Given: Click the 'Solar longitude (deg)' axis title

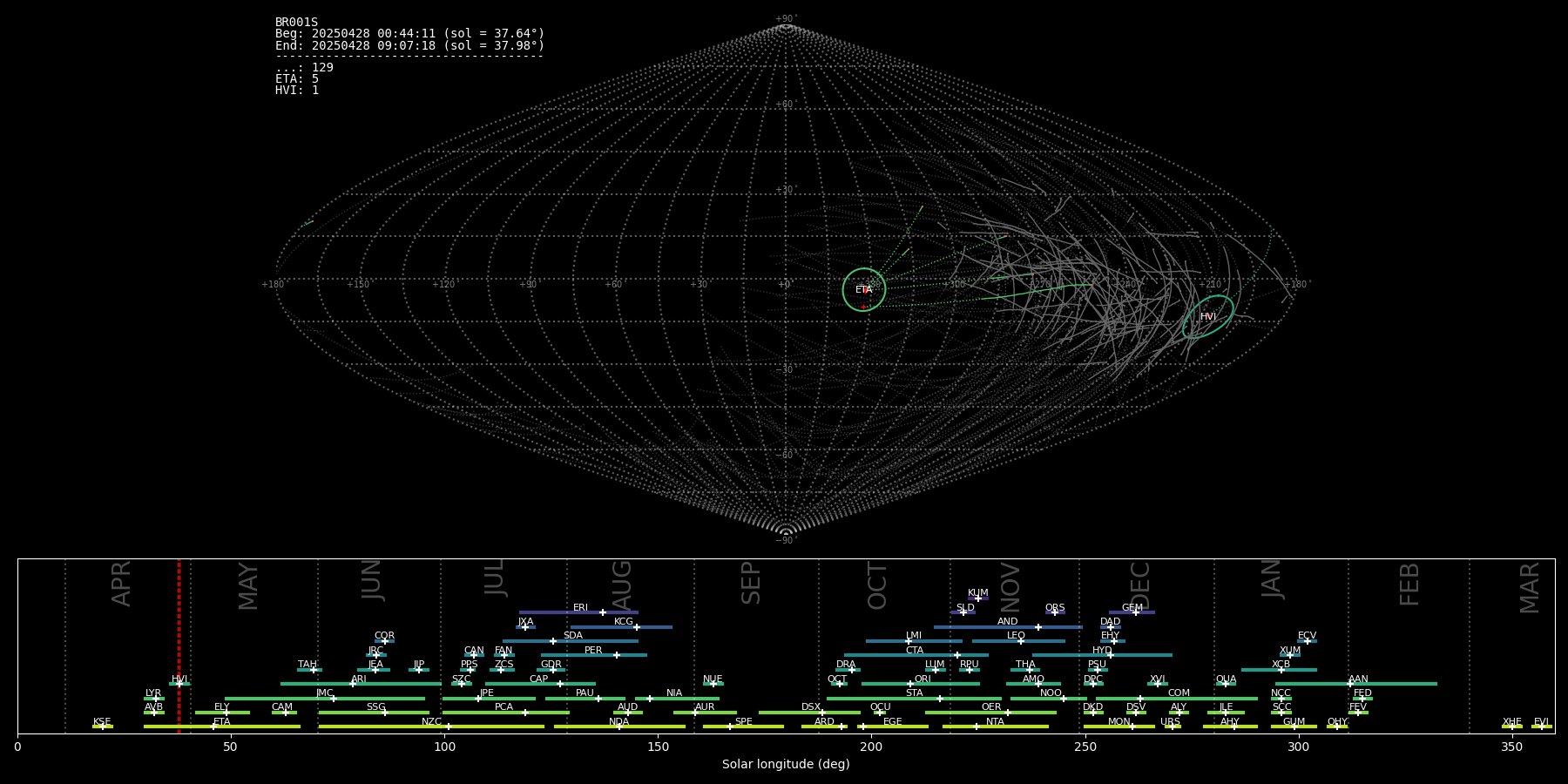Looking at the screenshot, I should pos(786,764).
